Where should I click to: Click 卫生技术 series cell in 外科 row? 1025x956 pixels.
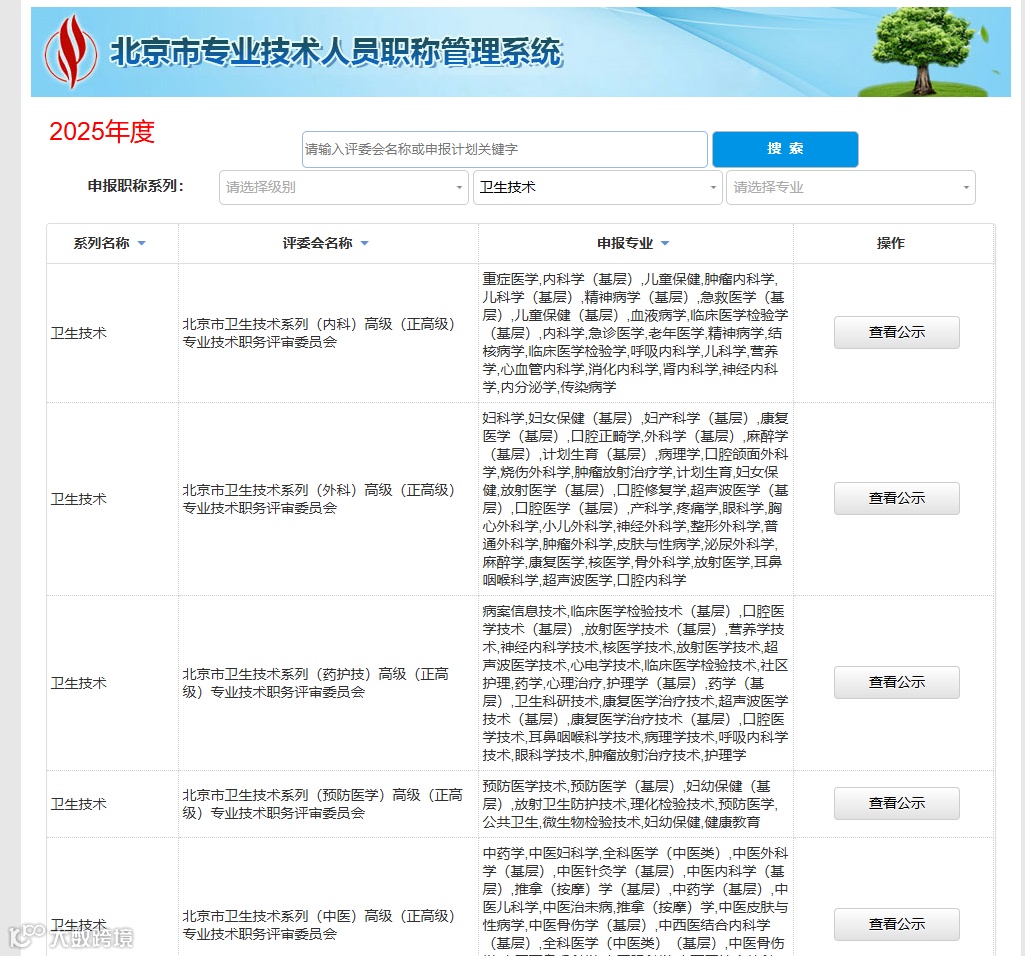[x=112, y=499]
